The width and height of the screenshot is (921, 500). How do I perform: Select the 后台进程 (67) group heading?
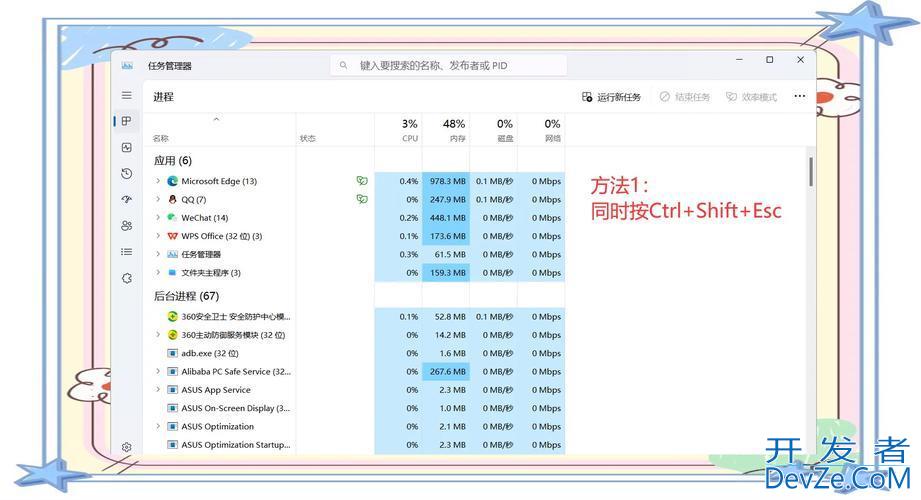tap(186, 296)
